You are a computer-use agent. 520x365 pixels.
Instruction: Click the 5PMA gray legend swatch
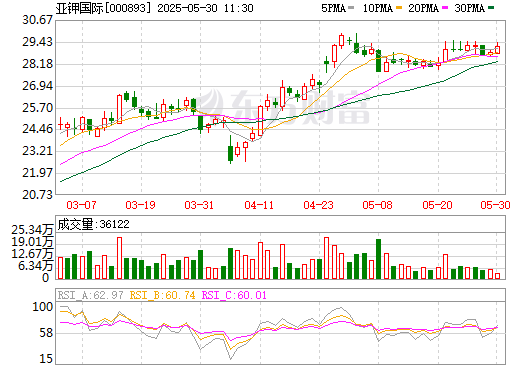[x=351, y=8]
